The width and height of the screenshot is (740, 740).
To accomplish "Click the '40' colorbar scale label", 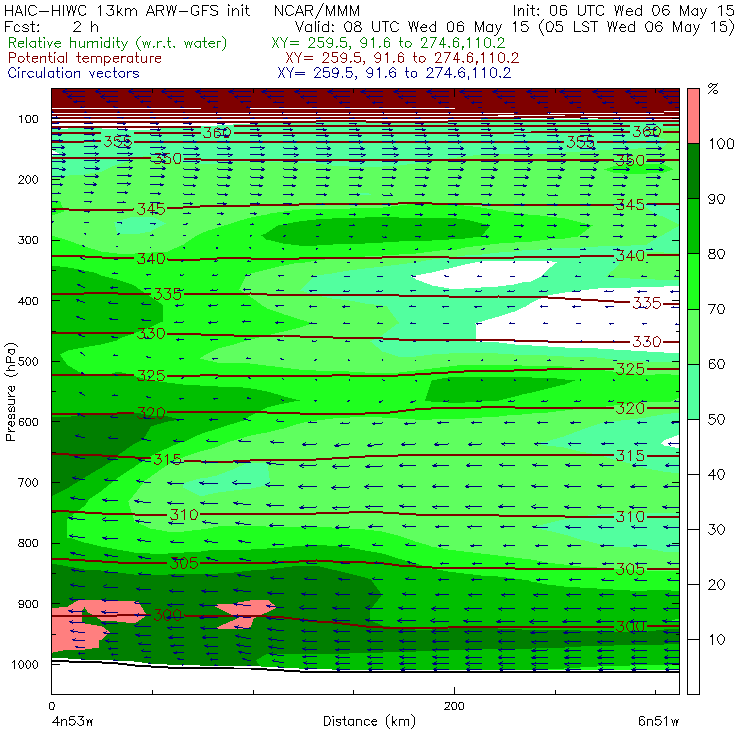I will click(x=716, y=475).
